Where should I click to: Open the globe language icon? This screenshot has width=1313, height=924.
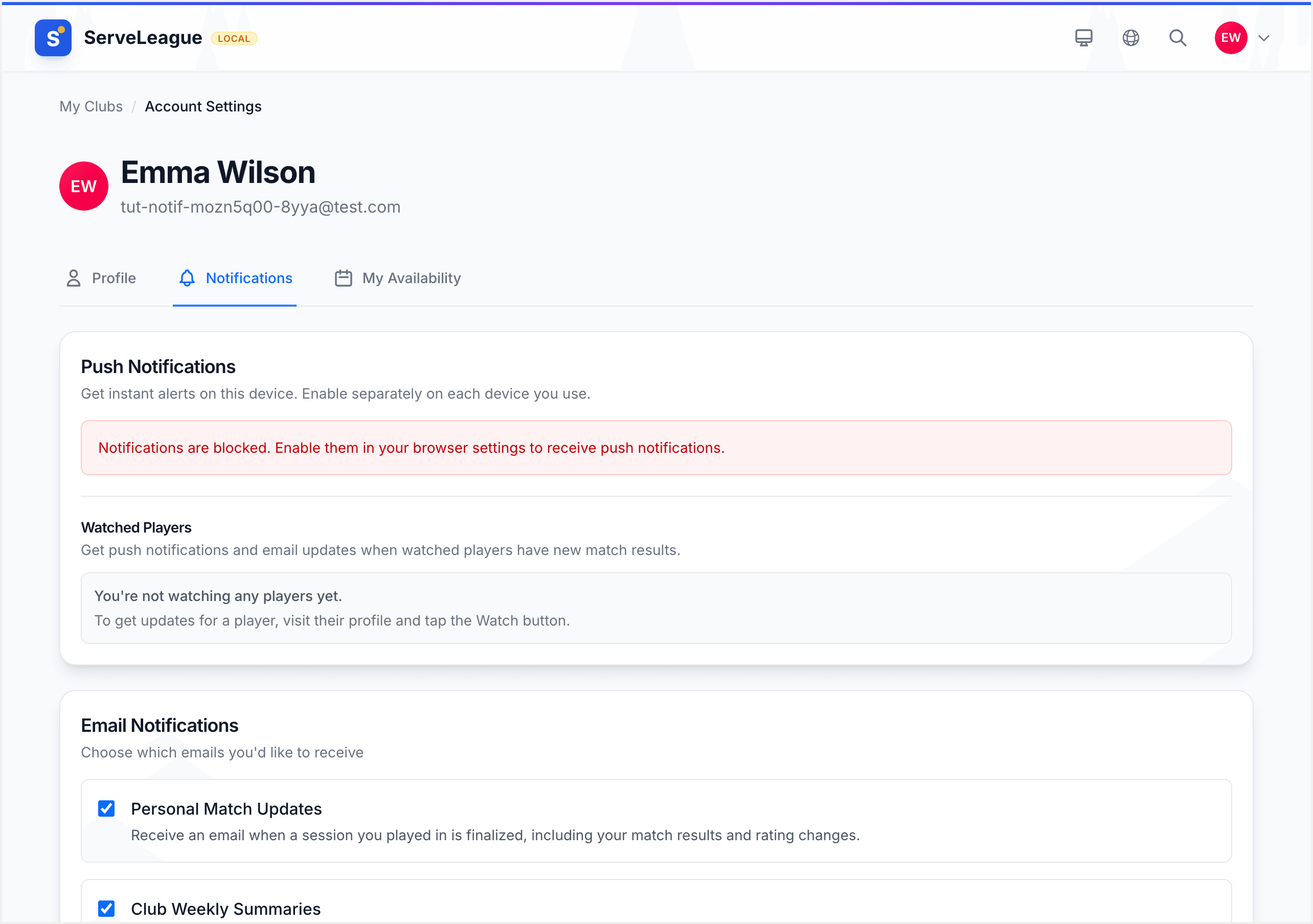[x=1130, y=38]
